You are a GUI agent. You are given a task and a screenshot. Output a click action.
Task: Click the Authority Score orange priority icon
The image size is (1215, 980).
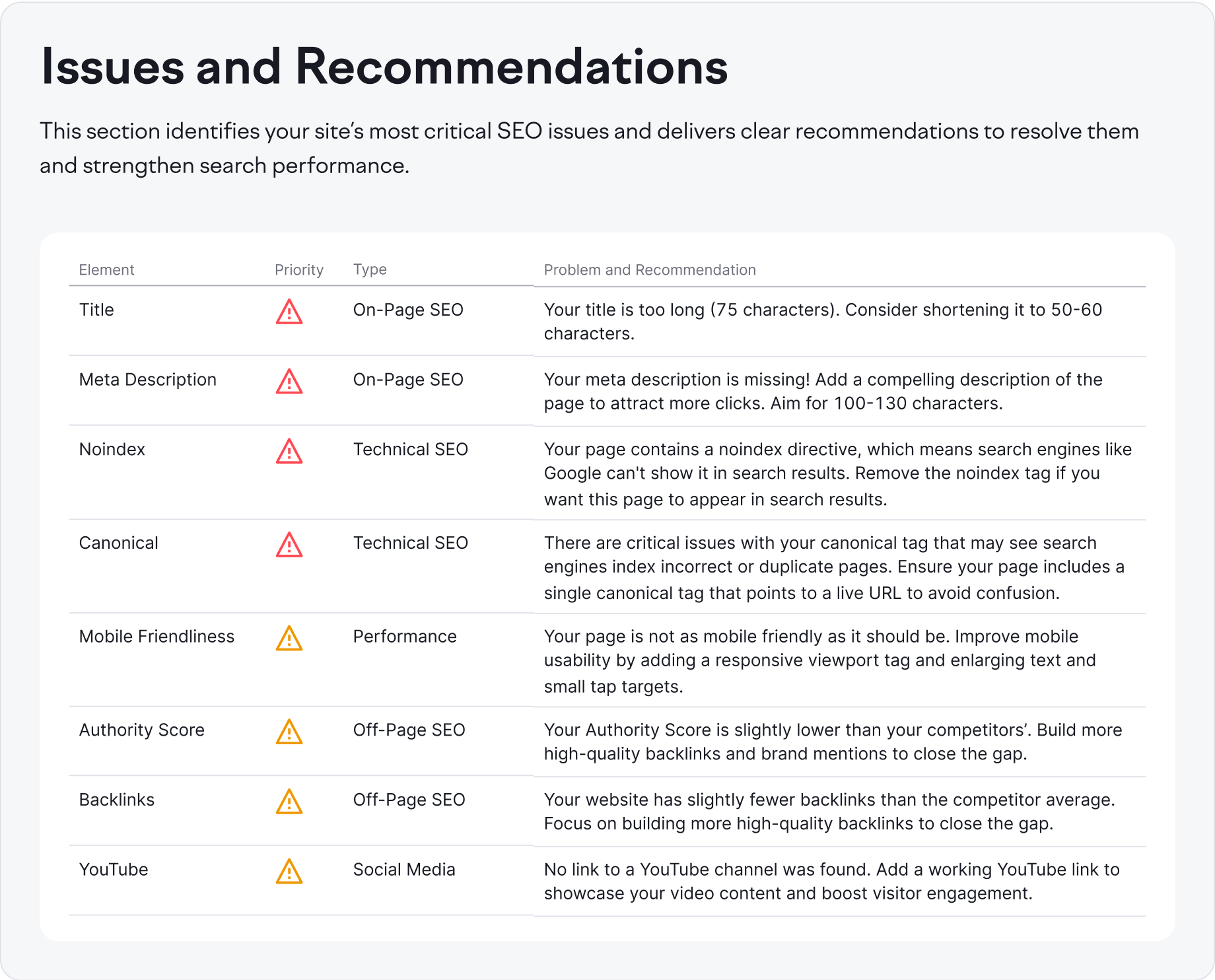(289, 732)
